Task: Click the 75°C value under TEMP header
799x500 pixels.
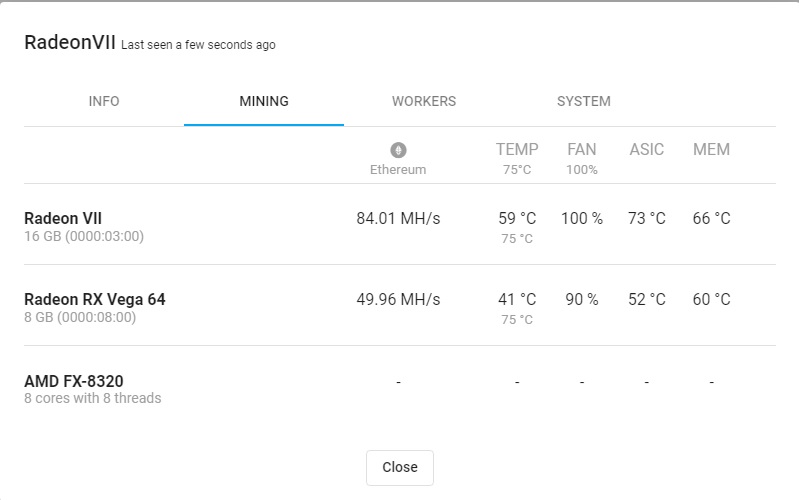Action: 517,170
